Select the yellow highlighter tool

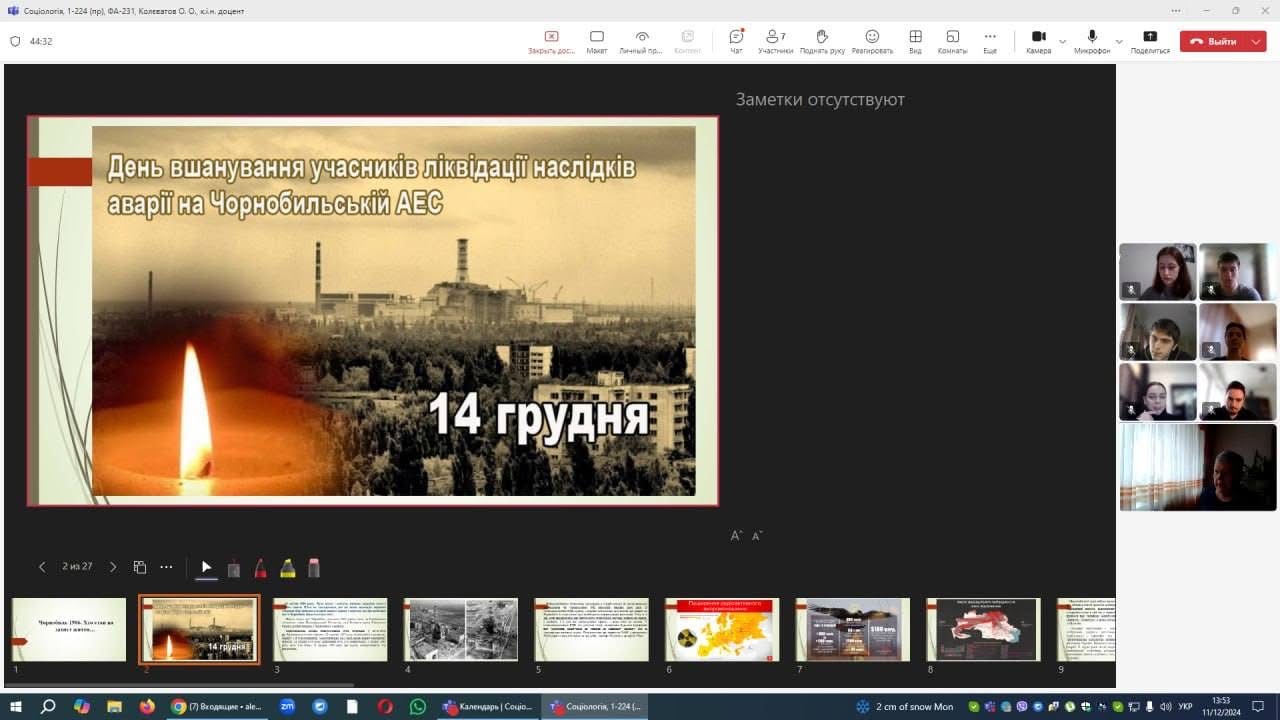pyautogui.click(x=287, y=568)
